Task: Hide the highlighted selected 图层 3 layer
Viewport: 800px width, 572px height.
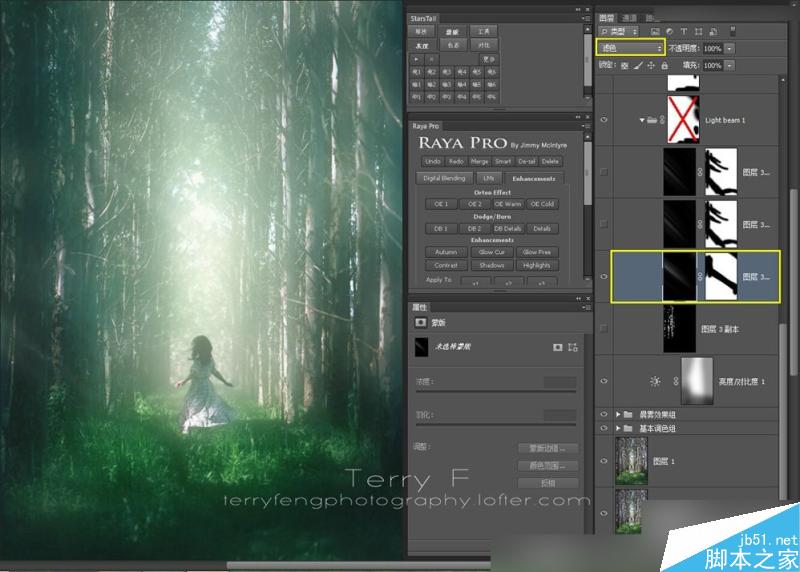Action: [x=604, y=276]
